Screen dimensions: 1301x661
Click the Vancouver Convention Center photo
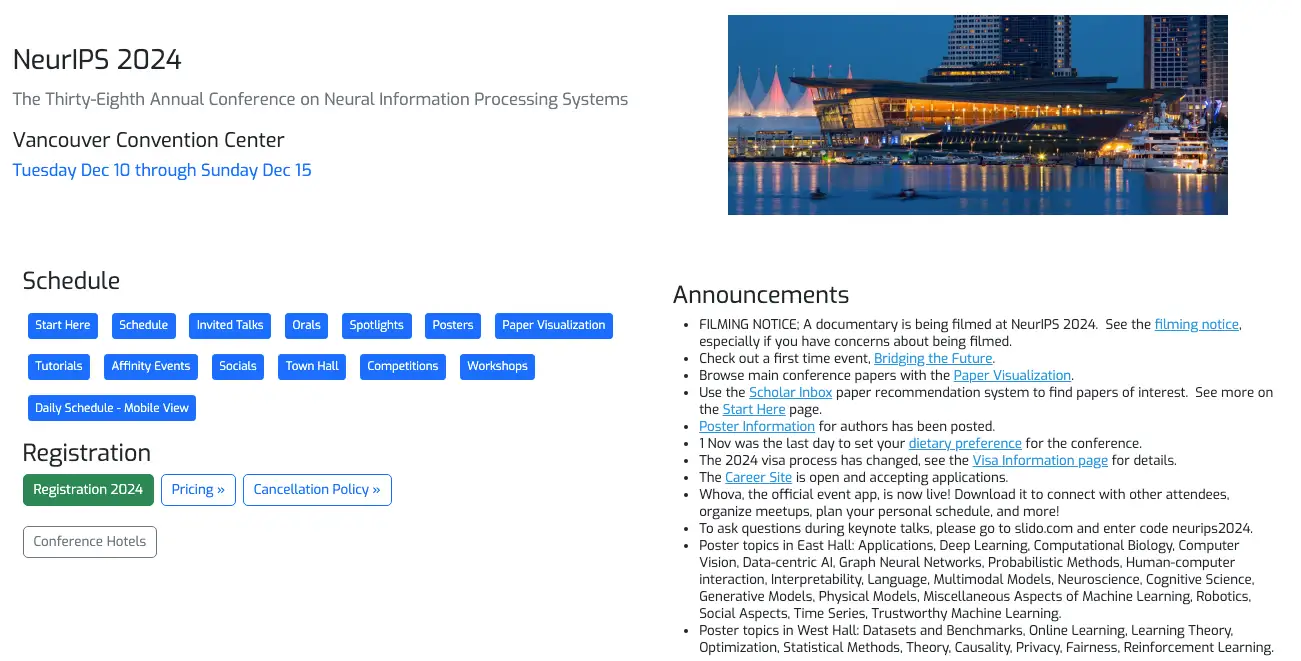[977, 115]
